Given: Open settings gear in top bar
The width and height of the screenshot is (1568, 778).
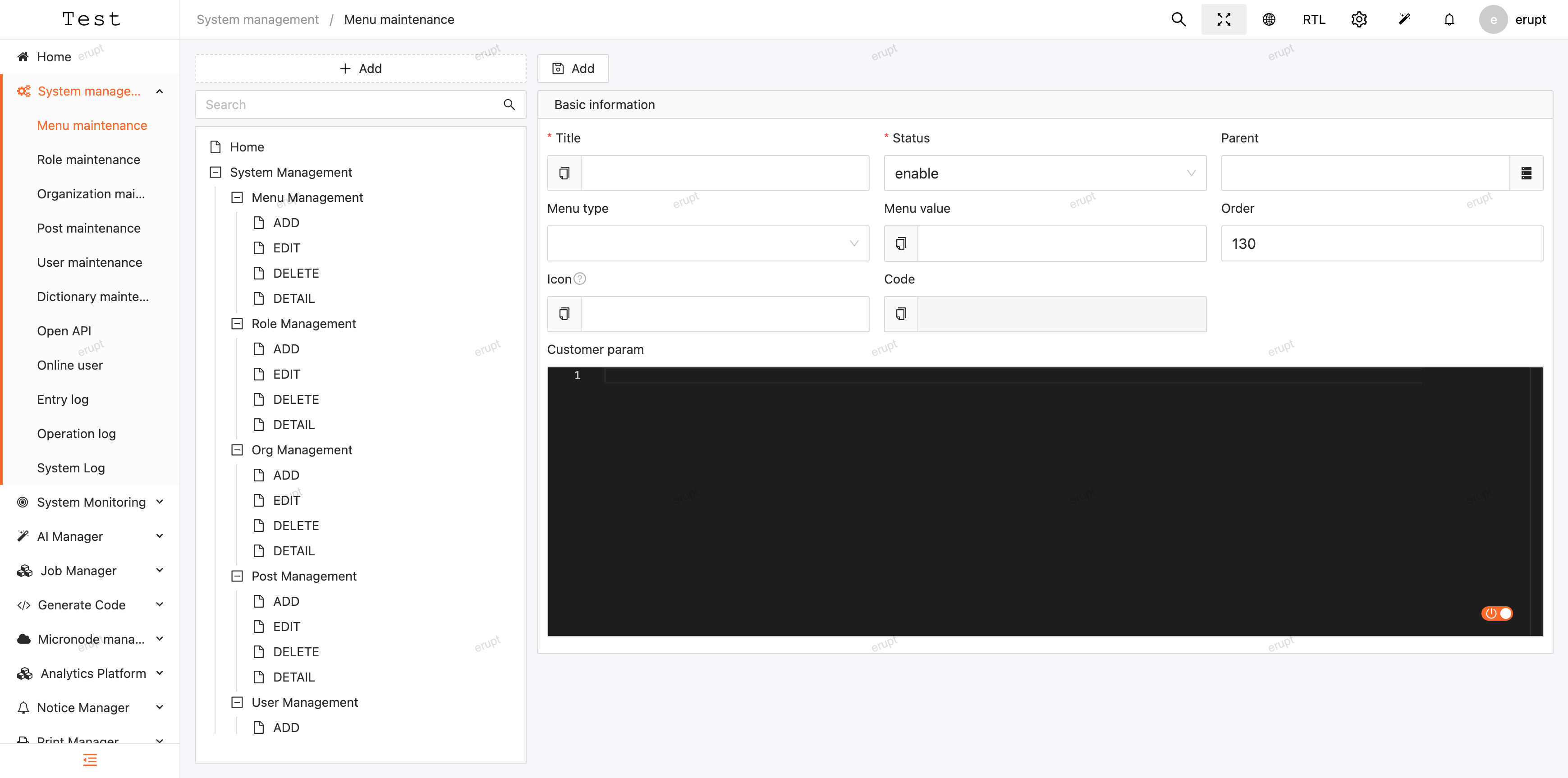Looking at the screenshot, I should [1359, 19].
